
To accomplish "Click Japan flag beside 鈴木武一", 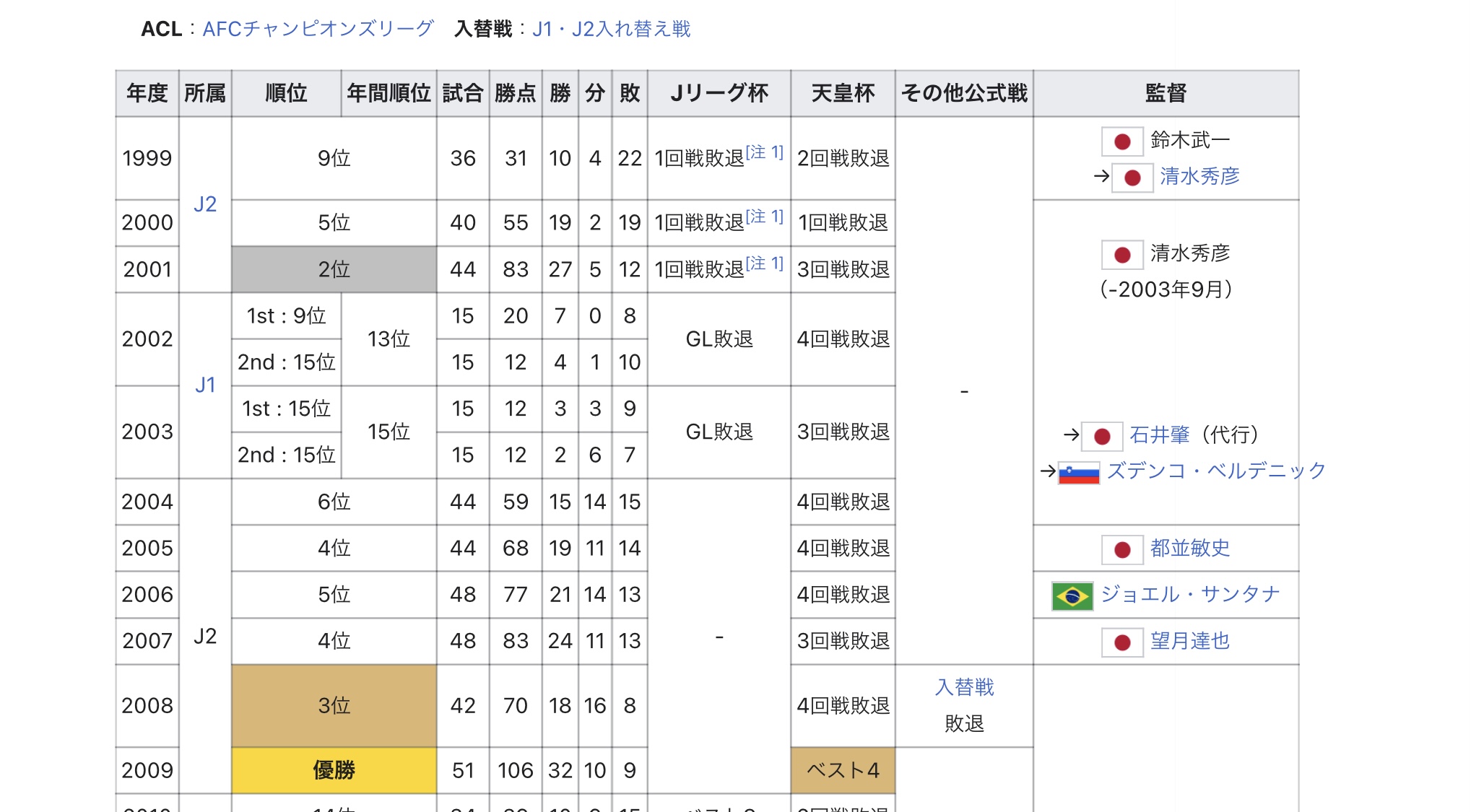I will [1121, 141].
